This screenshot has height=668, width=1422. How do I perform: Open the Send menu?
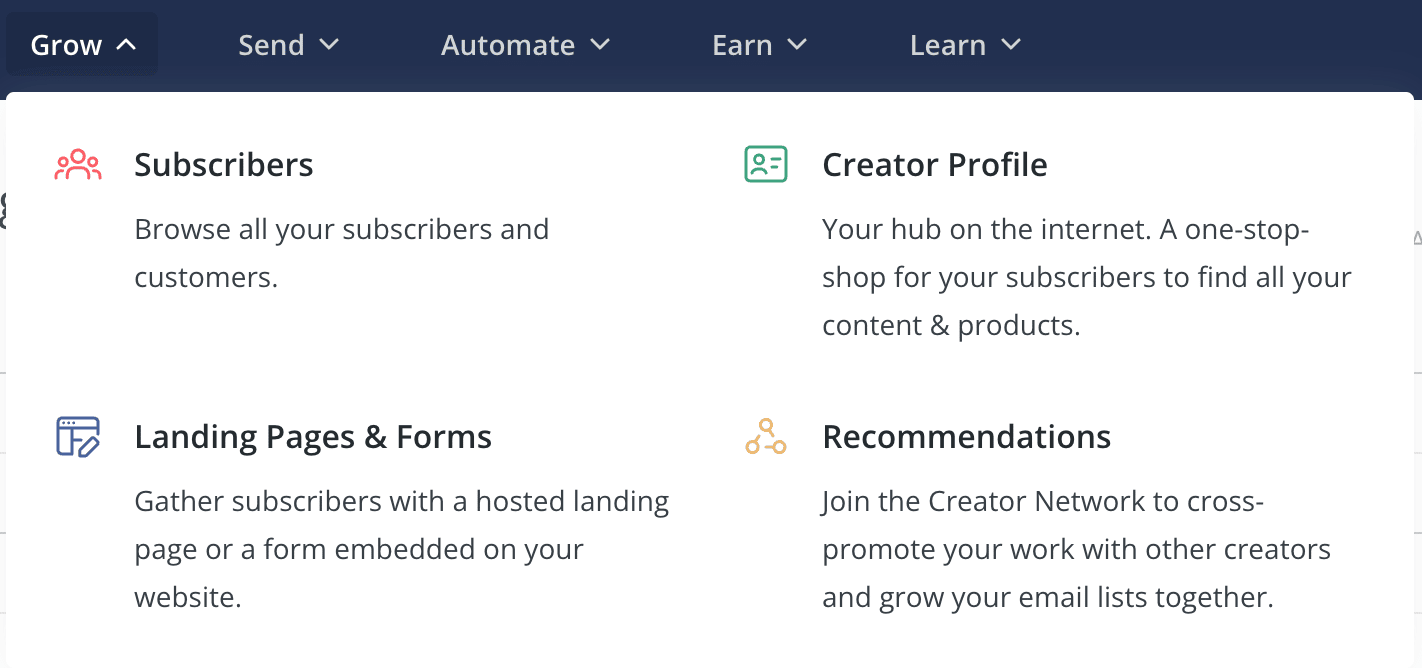tap(289, 45)
